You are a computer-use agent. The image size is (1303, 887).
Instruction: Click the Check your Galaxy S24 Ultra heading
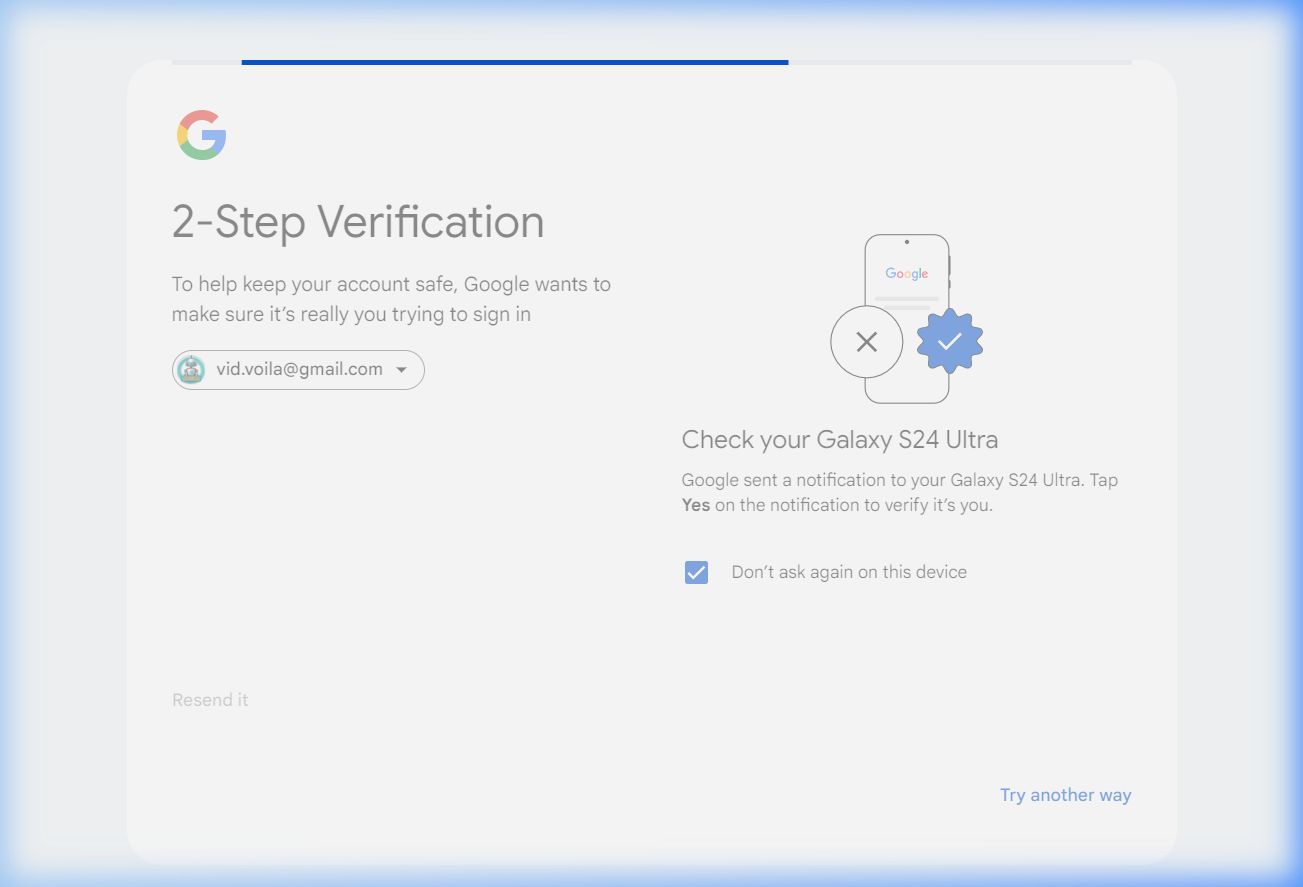coord(839,439)
